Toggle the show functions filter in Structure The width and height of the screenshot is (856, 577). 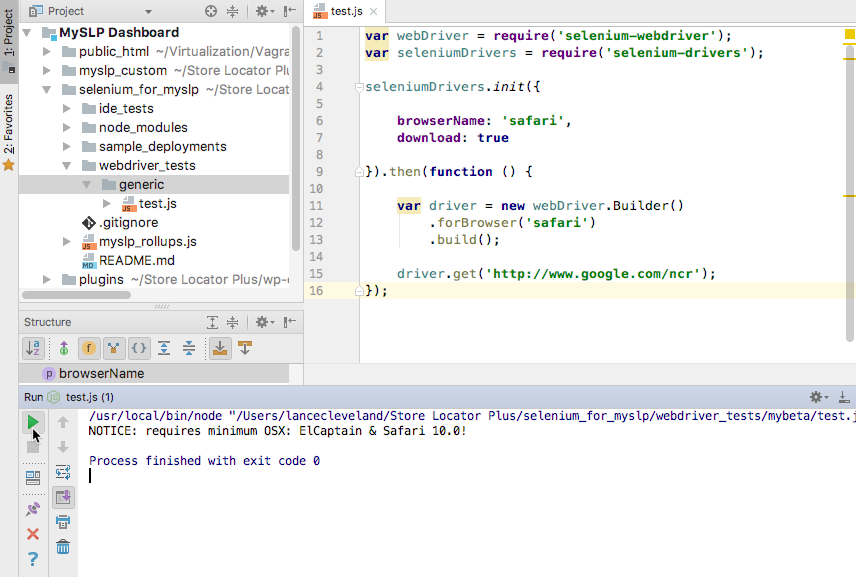[x=87, y=348]
